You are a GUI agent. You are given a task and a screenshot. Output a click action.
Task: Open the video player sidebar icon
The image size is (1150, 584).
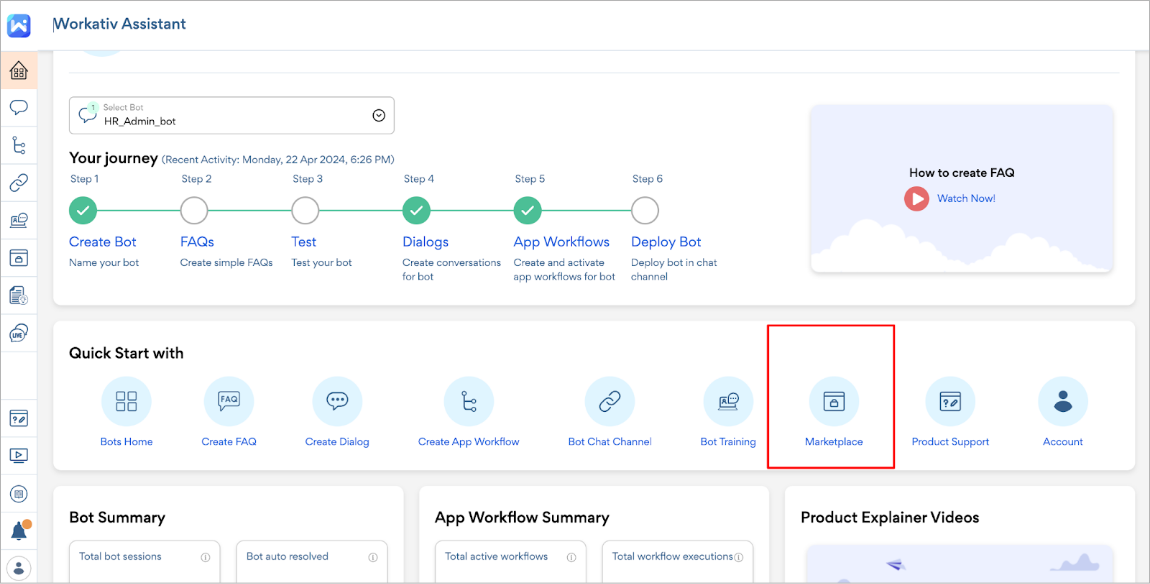click(19, 456)
